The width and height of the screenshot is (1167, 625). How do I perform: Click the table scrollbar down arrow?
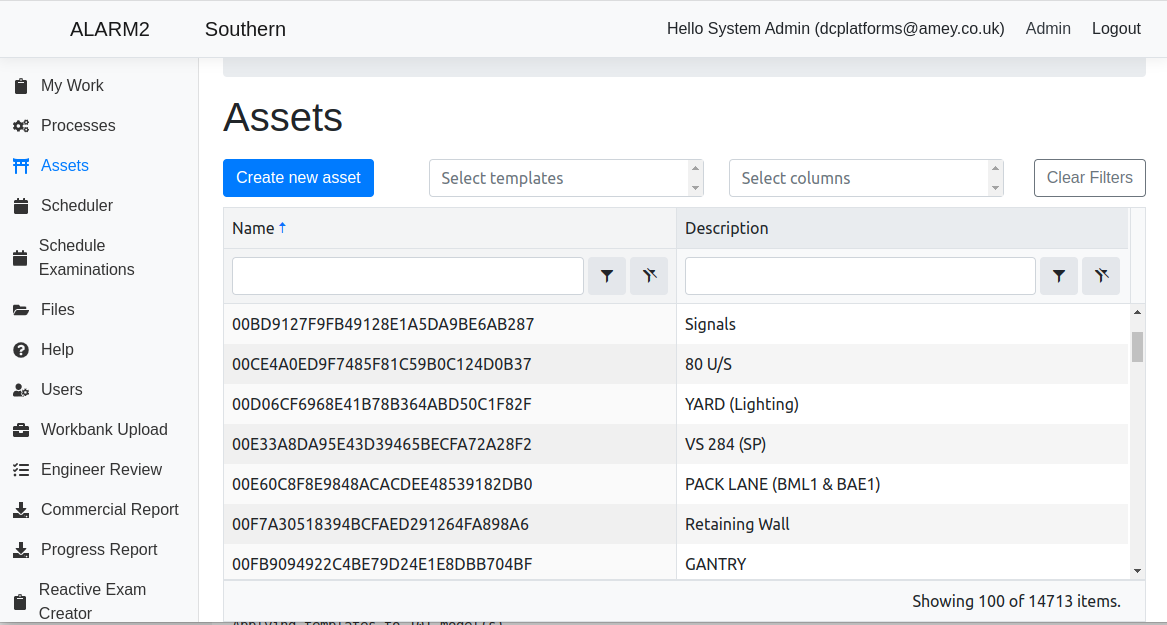point(1137,571)
